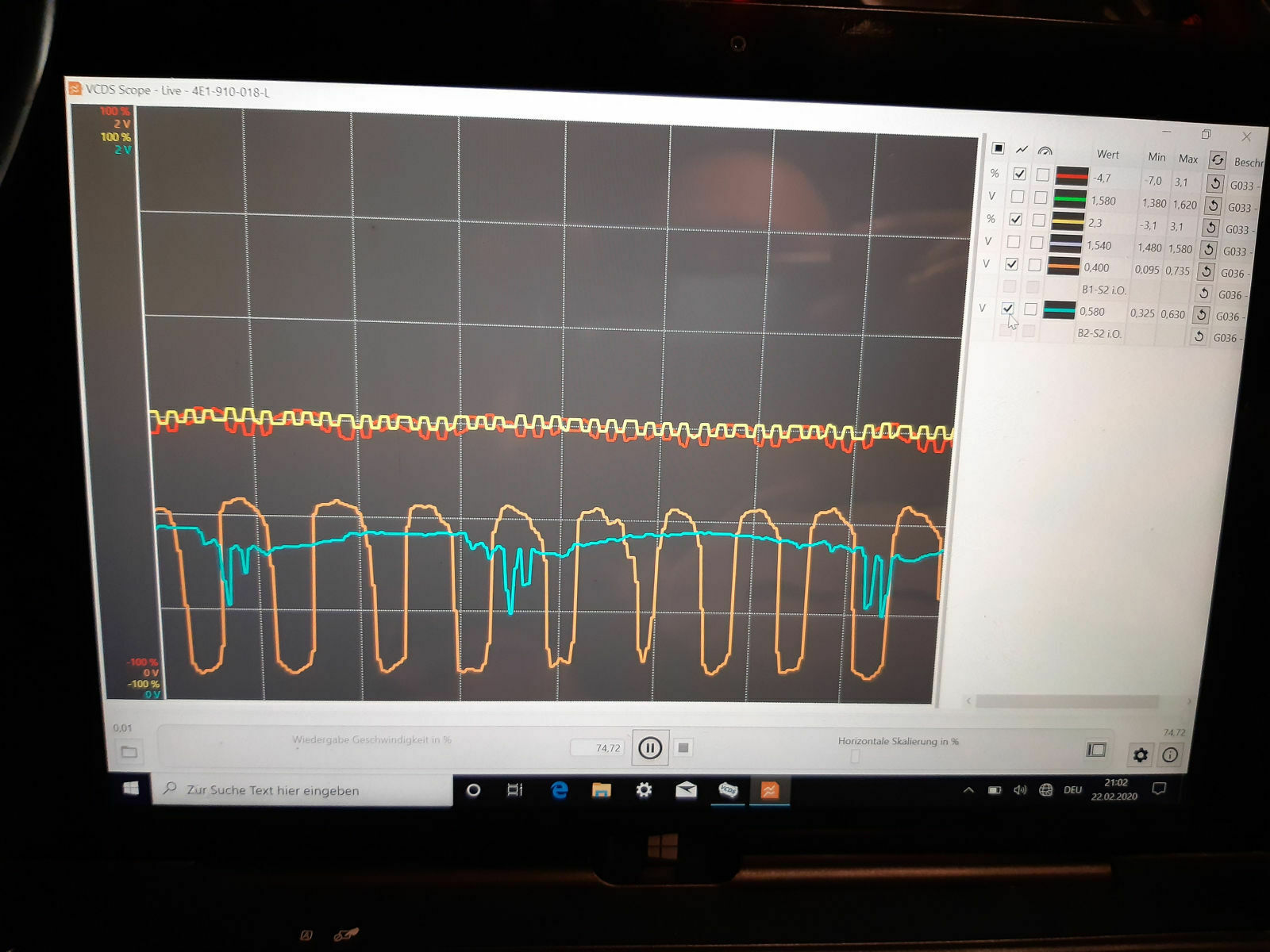Enable gauge checkbox for yellow 2,3 channel

(1038, 220)
